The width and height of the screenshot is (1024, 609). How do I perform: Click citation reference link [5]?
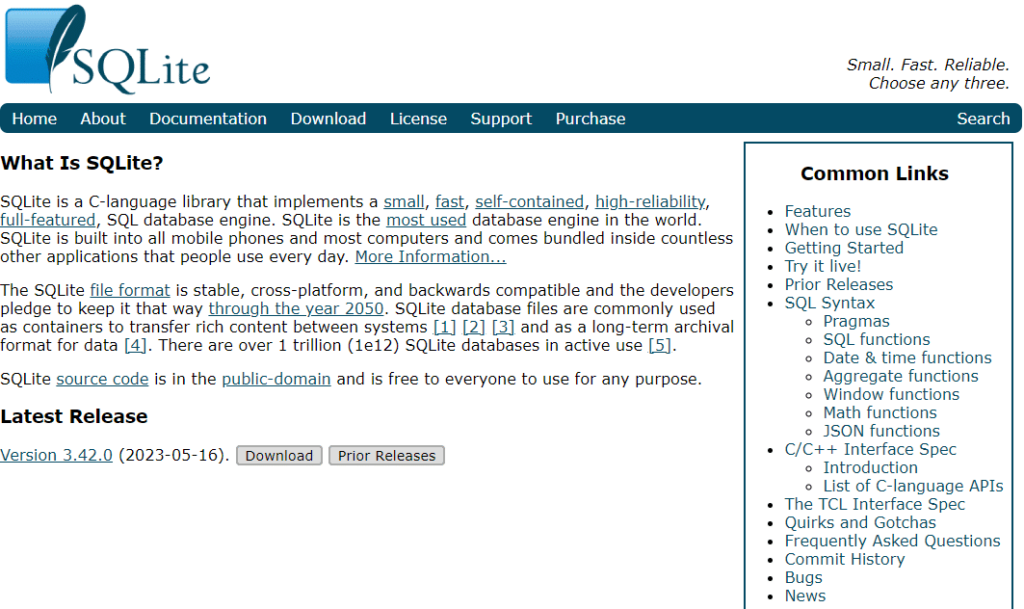click(x=661, y=345)
